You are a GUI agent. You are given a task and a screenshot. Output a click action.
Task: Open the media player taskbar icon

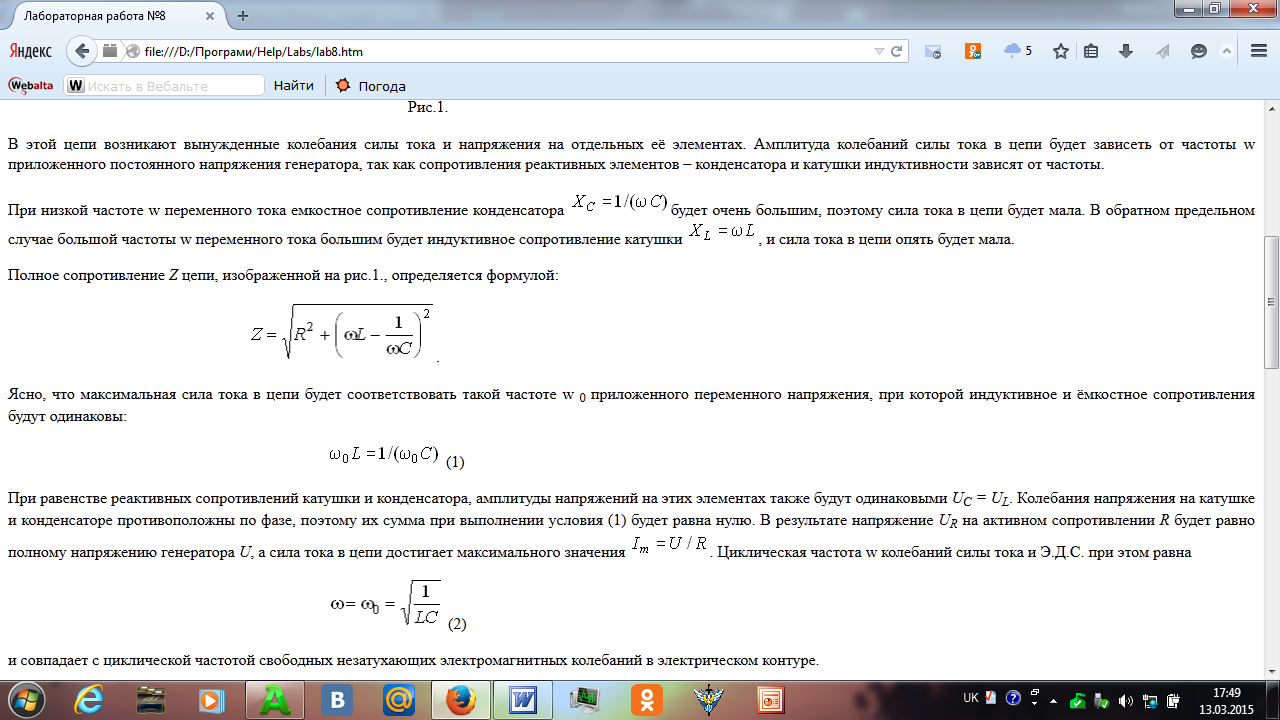pos(212,699)
